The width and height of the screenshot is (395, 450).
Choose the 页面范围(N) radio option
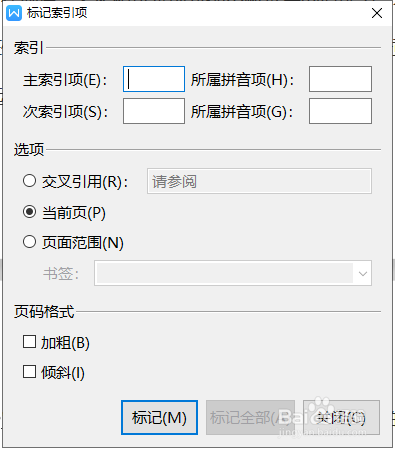pyautogui.click(x=29, y=242)
